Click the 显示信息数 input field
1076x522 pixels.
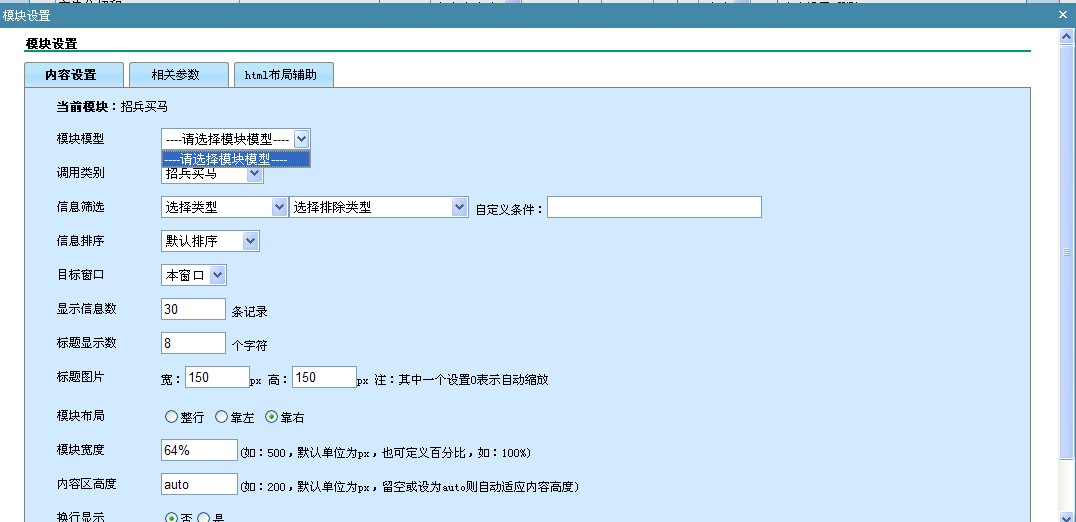click(193, 309)
